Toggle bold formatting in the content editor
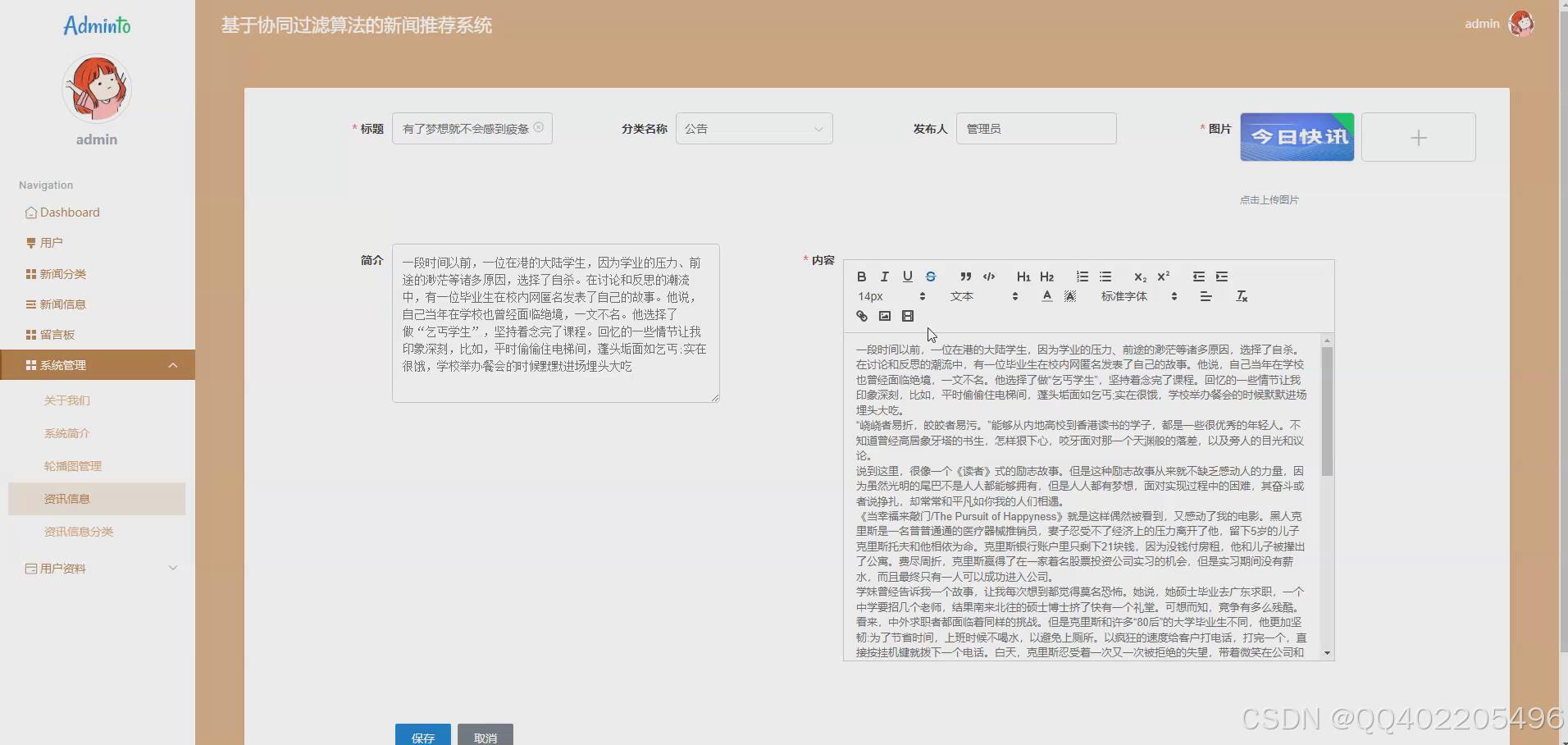This screenshot has height=745, width=1568. 862,277
